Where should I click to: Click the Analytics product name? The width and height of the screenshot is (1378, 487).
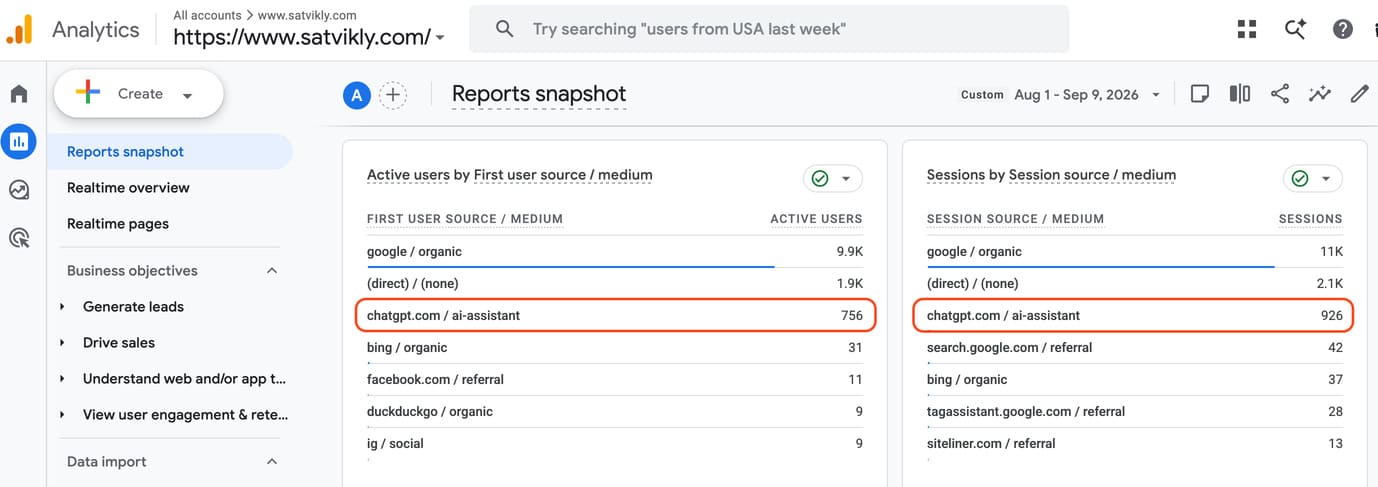pos(96,29)
